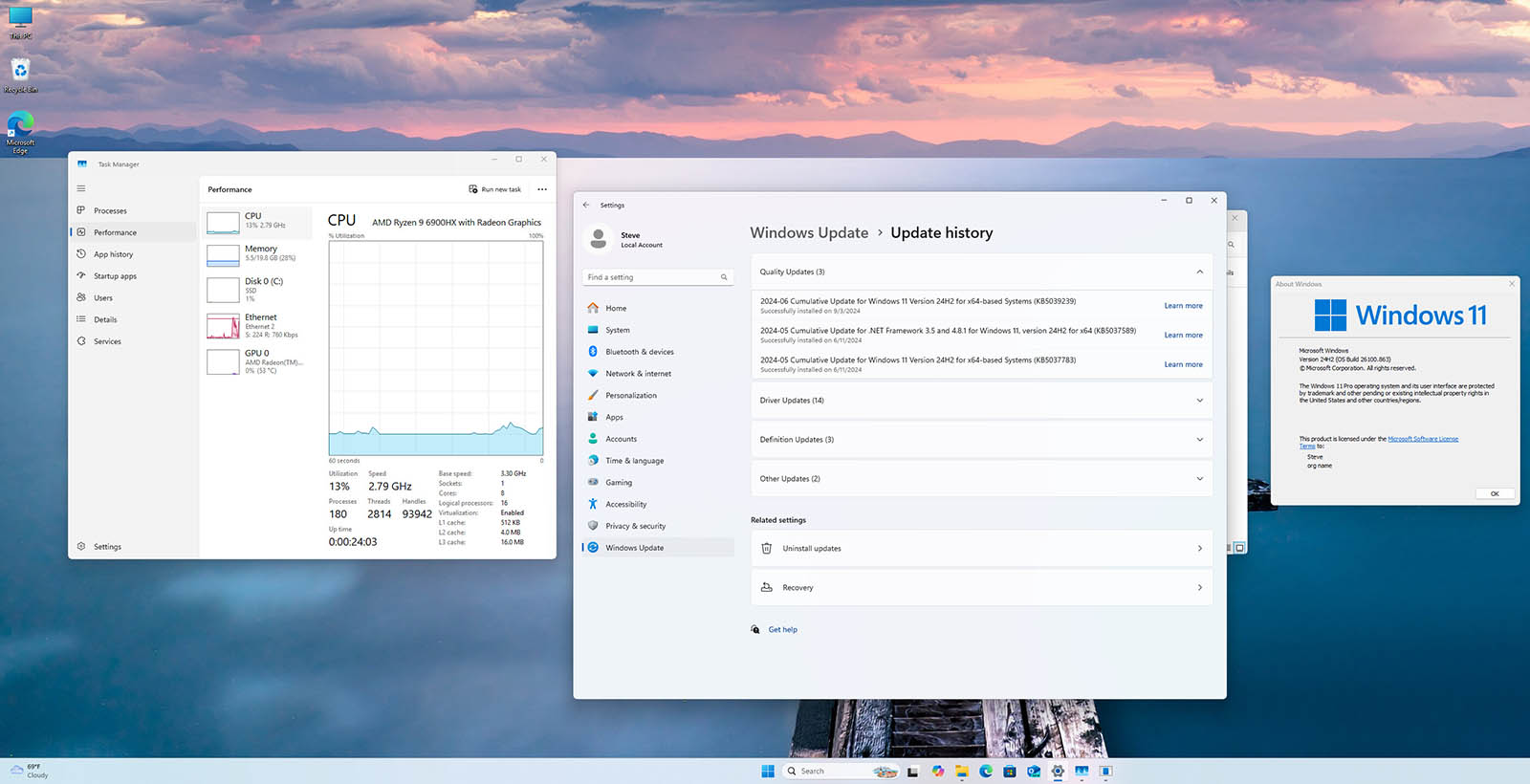Click Learn more for KB5039239 update
This screenshot has width=1530, height=784.
[1183, 306]
